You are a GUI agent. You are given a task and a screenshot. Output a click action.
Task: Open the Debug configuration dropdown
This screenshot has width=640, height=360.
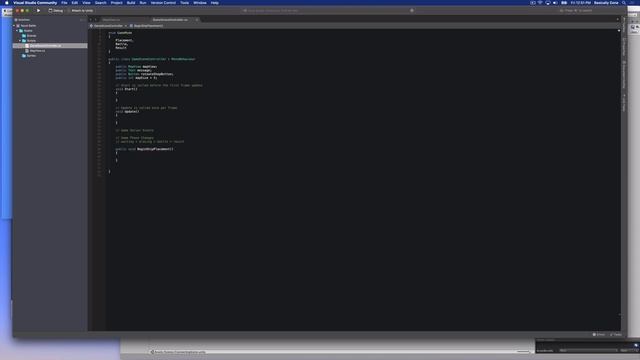point(56,11)
